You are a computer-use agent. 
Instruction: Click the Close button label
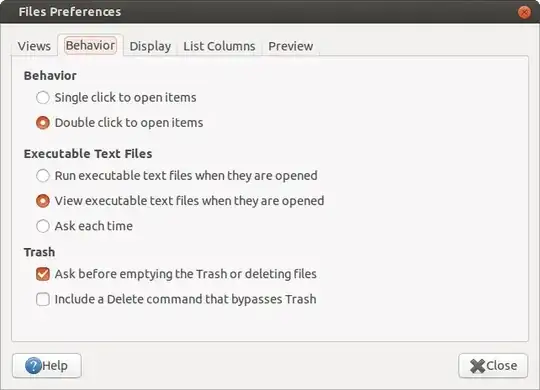click(x=501, y=366)
